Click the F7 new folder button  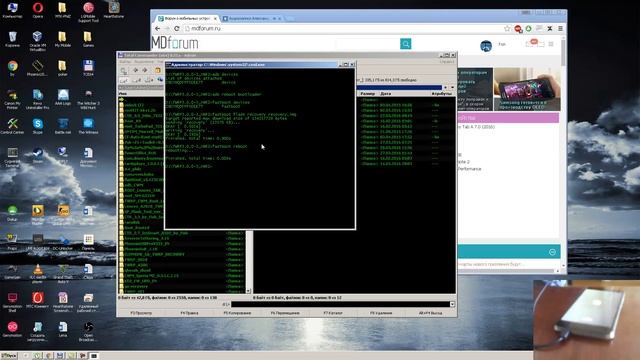coord(333,313)
